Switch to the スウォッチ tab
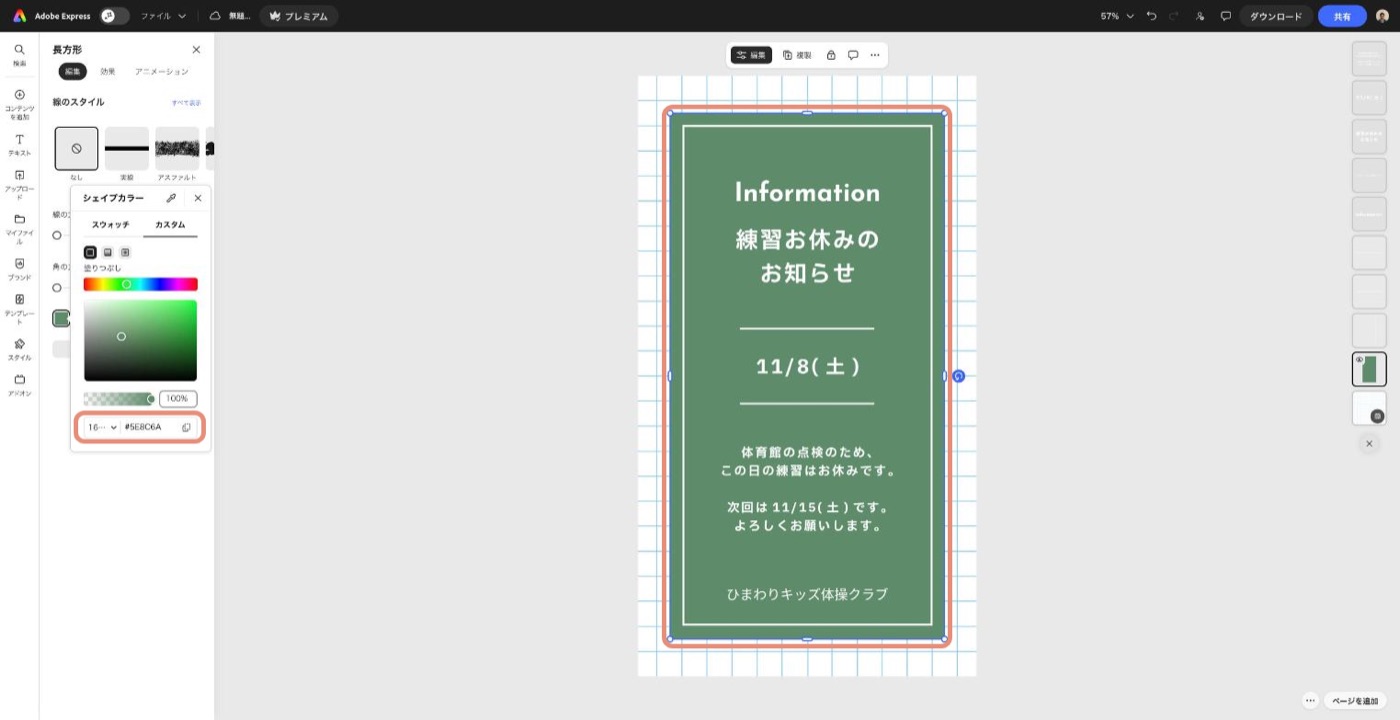This screenshot has height=720, width=1400. (111, 225)
